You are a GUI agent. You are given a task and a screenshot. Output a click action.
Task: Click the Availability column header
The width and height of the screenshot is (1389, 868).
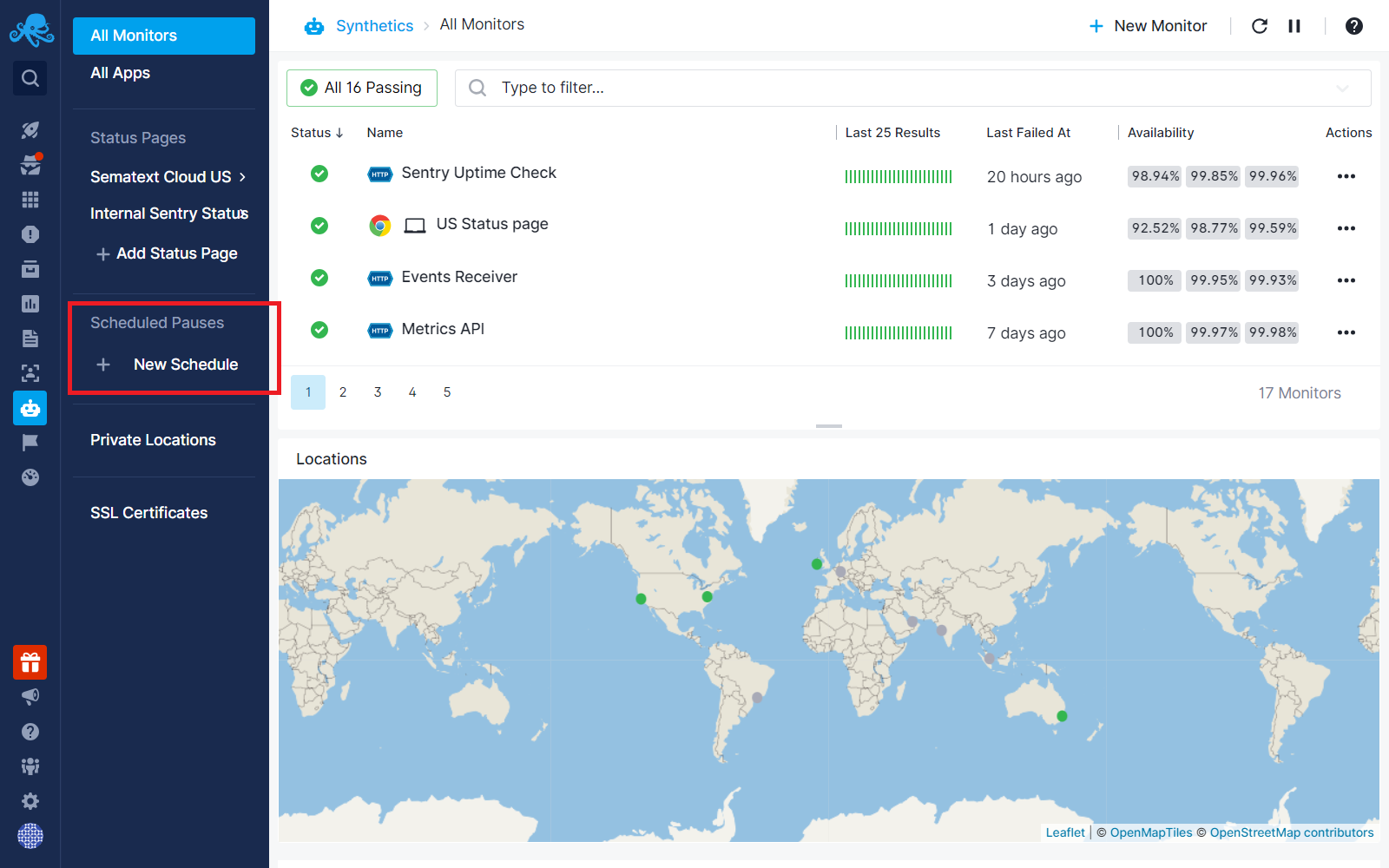coord(1161,133)
